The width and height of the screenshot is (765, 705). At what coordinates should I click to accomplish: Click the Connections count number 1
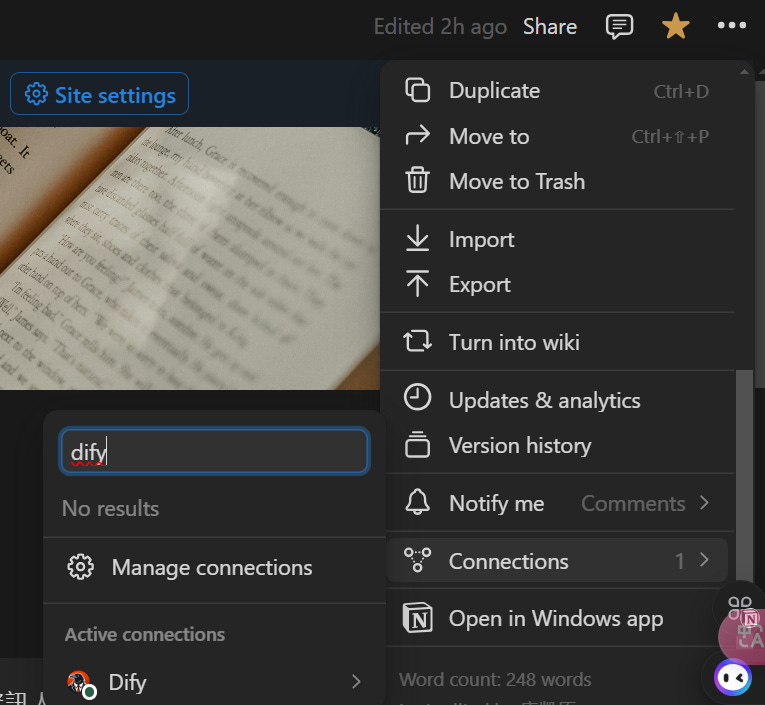pos(680,561)
